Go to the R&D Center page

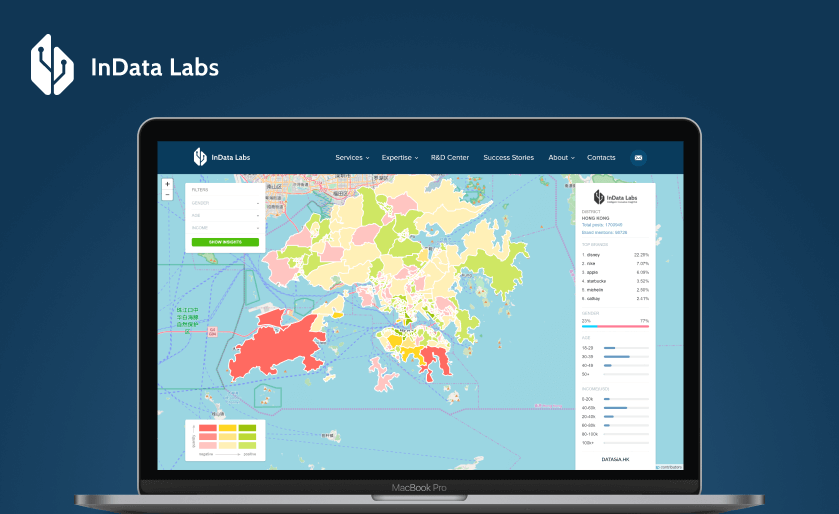coord(449,157)
